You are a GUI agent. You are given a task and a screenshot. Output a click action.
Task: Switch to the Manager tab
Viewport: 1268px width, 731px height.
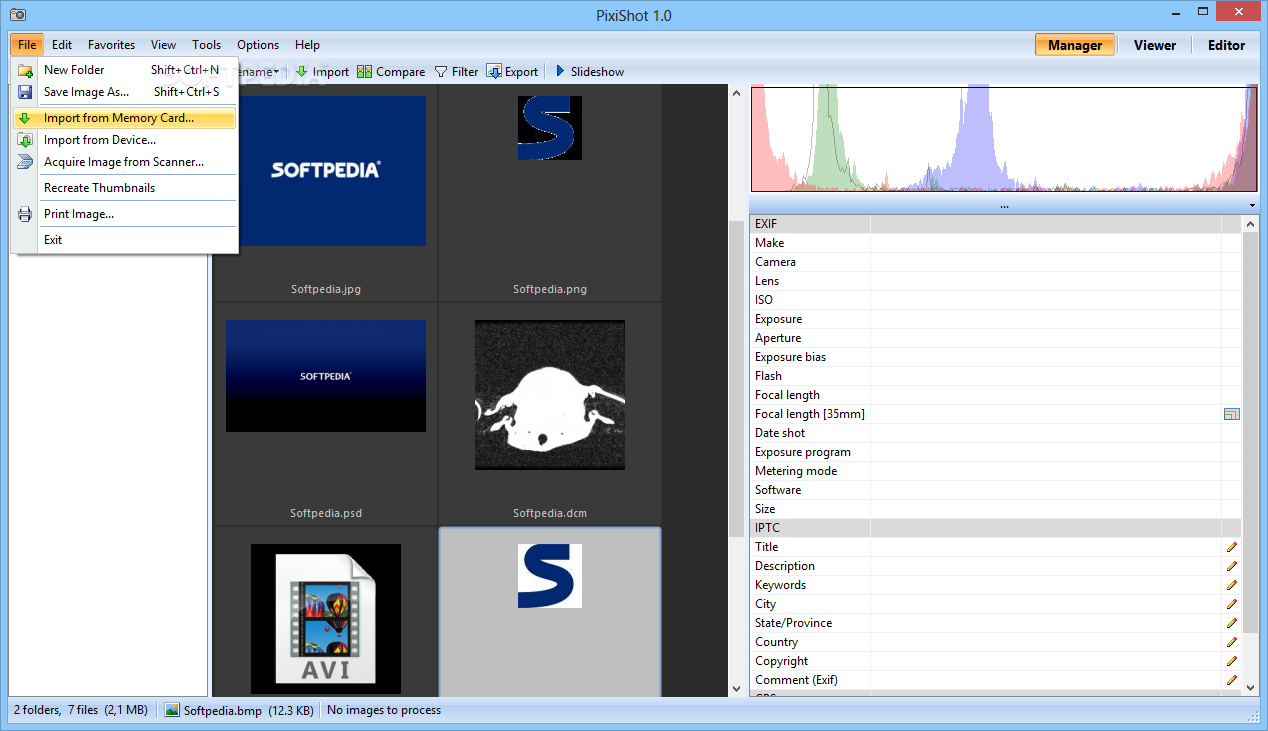[x=1075, y=45]
